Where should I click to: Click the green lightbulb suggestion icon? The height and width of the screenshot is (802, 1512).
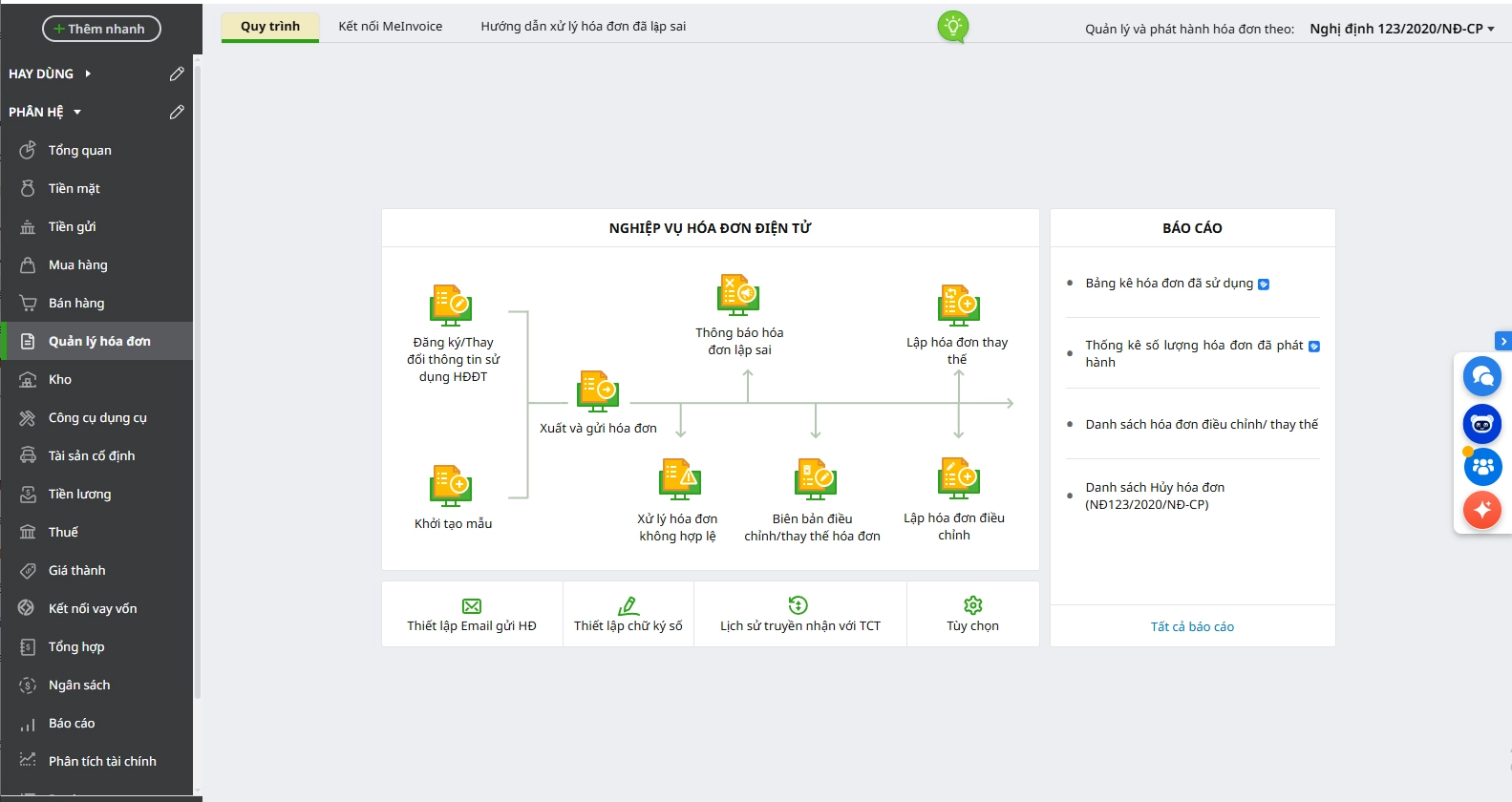pos(952,27)
